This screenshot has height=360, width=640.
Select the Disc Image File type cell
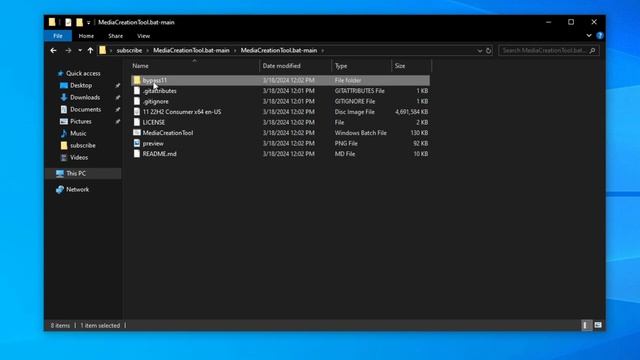[354, 112]
